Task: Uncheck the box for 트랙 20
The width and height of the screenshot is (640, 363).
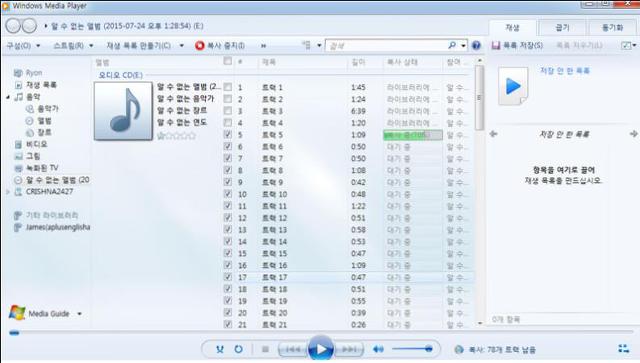Action: (x=228, y=312)
